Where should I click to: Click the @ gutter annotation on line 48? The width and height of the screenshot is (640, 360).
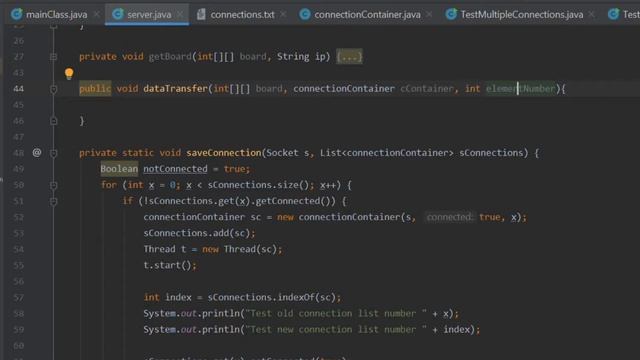(37, 153)
